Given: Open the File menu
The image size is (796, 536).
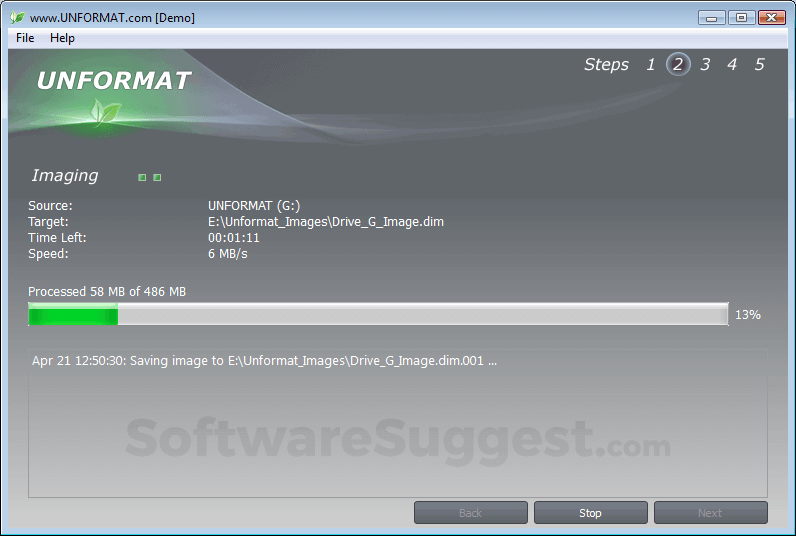Looking at the screenshot, I should [x=25, y=38].
